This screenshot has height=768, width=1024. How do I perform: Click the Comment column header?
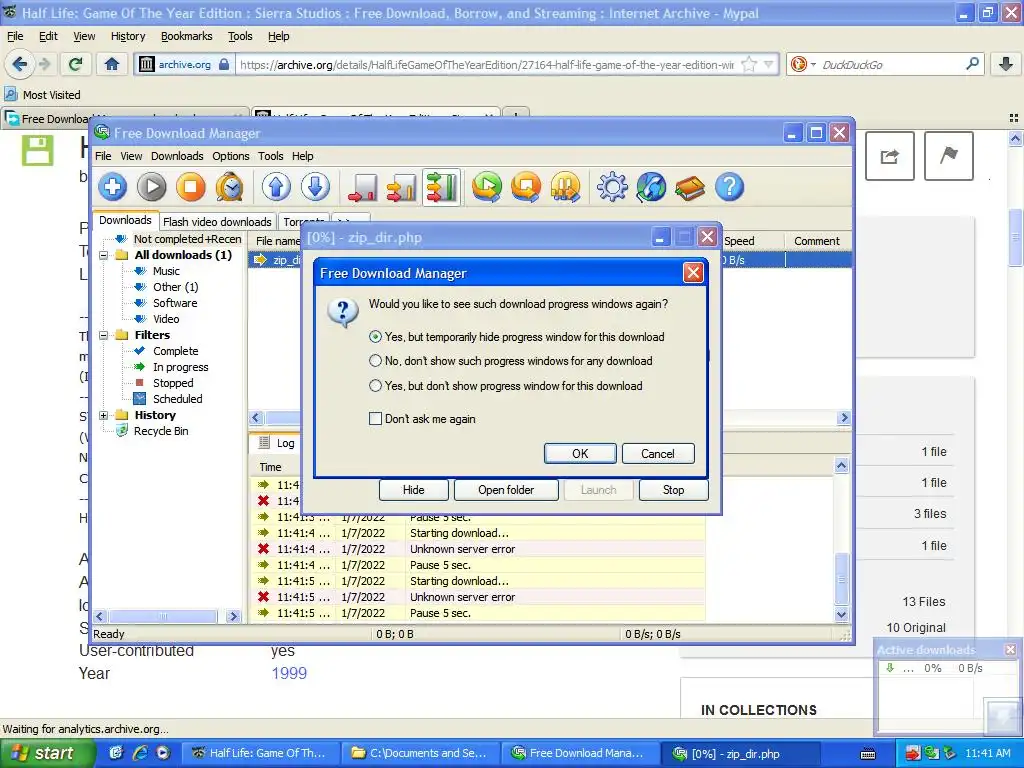(x=816, y=241)
